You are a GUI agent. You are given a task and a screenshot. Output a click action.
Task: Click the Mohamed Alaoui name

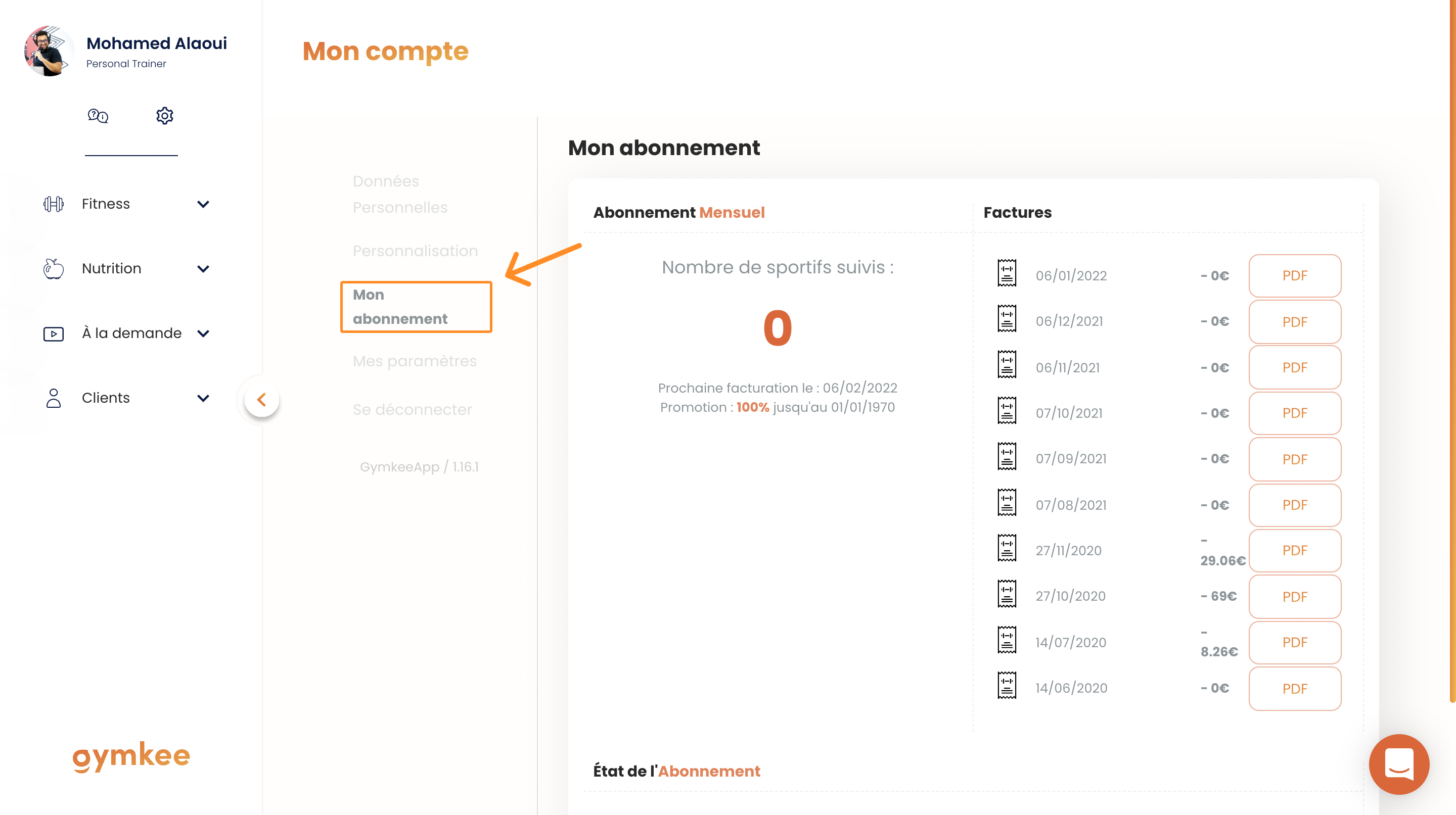pyautogui.click(x=157, y=43)
